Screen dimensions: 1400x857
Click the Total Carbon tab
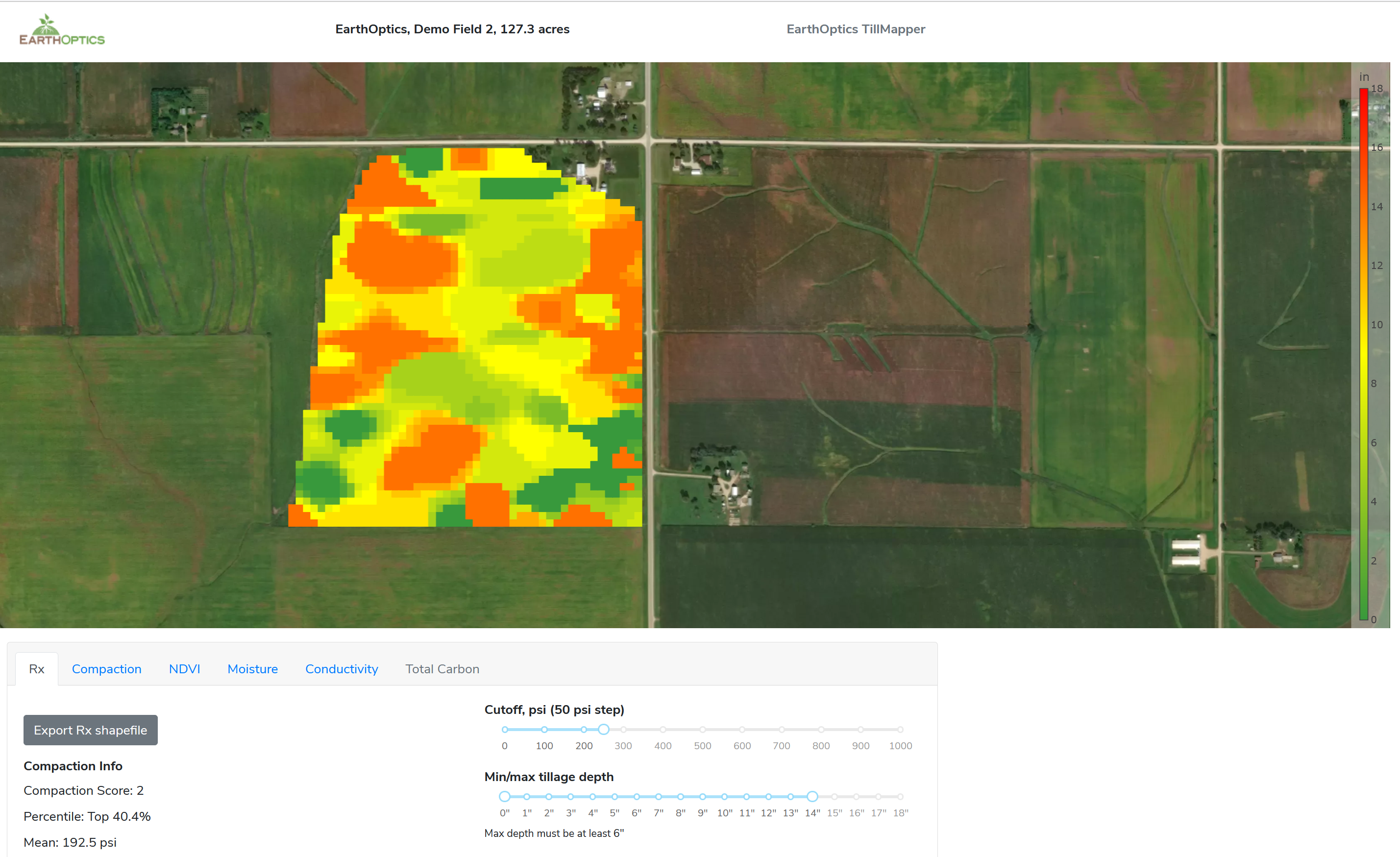(442, 669)
